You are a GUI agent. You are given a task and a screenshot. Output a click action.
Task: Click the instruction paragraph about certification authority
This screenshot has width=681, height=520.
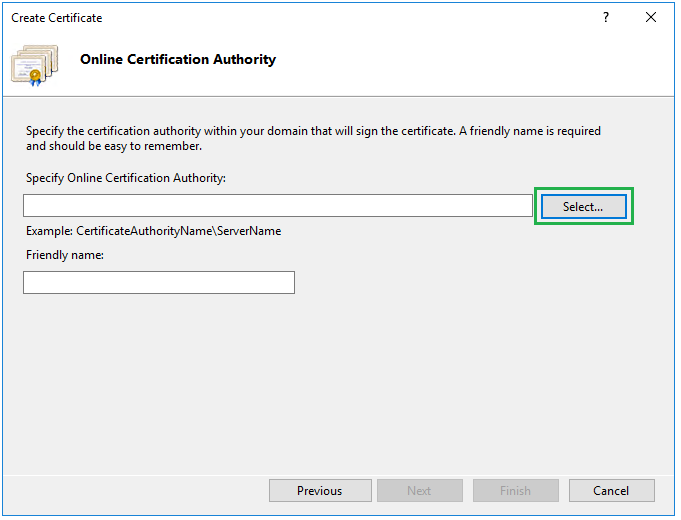[x=313, y=131]
